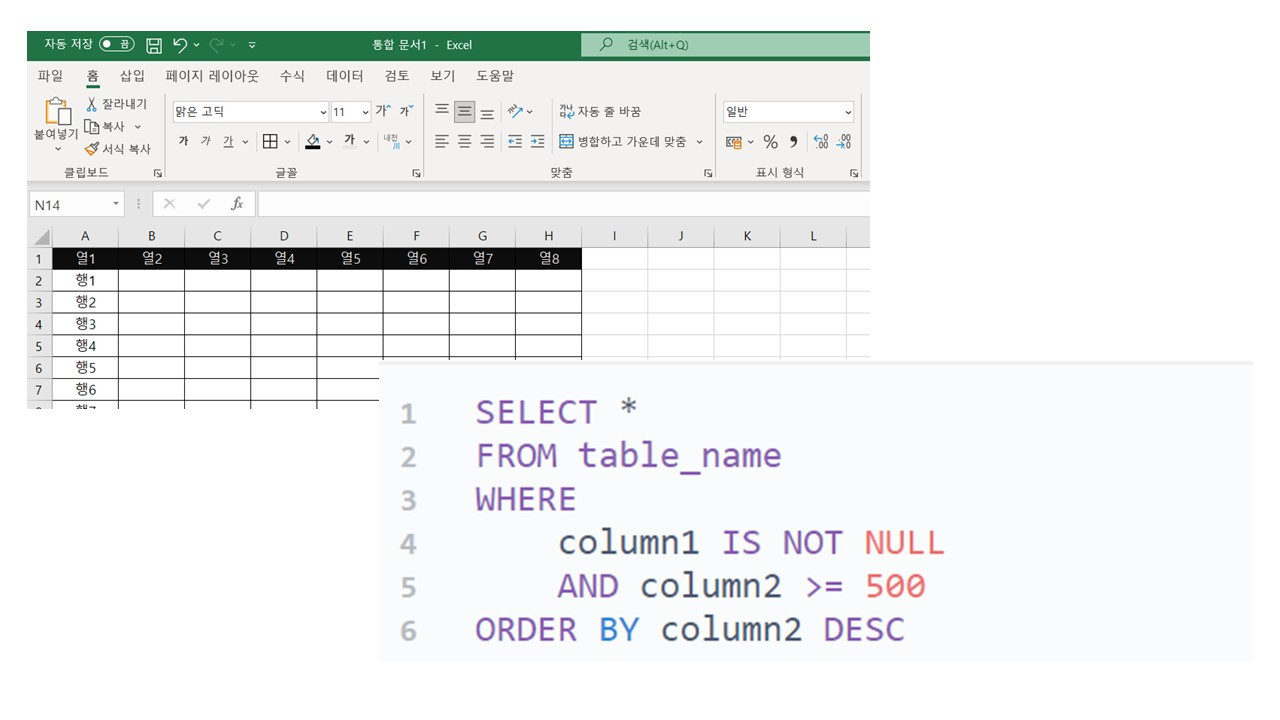Click the align right icon
The width and height of the screenshot is (1280, 720).
pyautogui.click(x=487, y=141)
